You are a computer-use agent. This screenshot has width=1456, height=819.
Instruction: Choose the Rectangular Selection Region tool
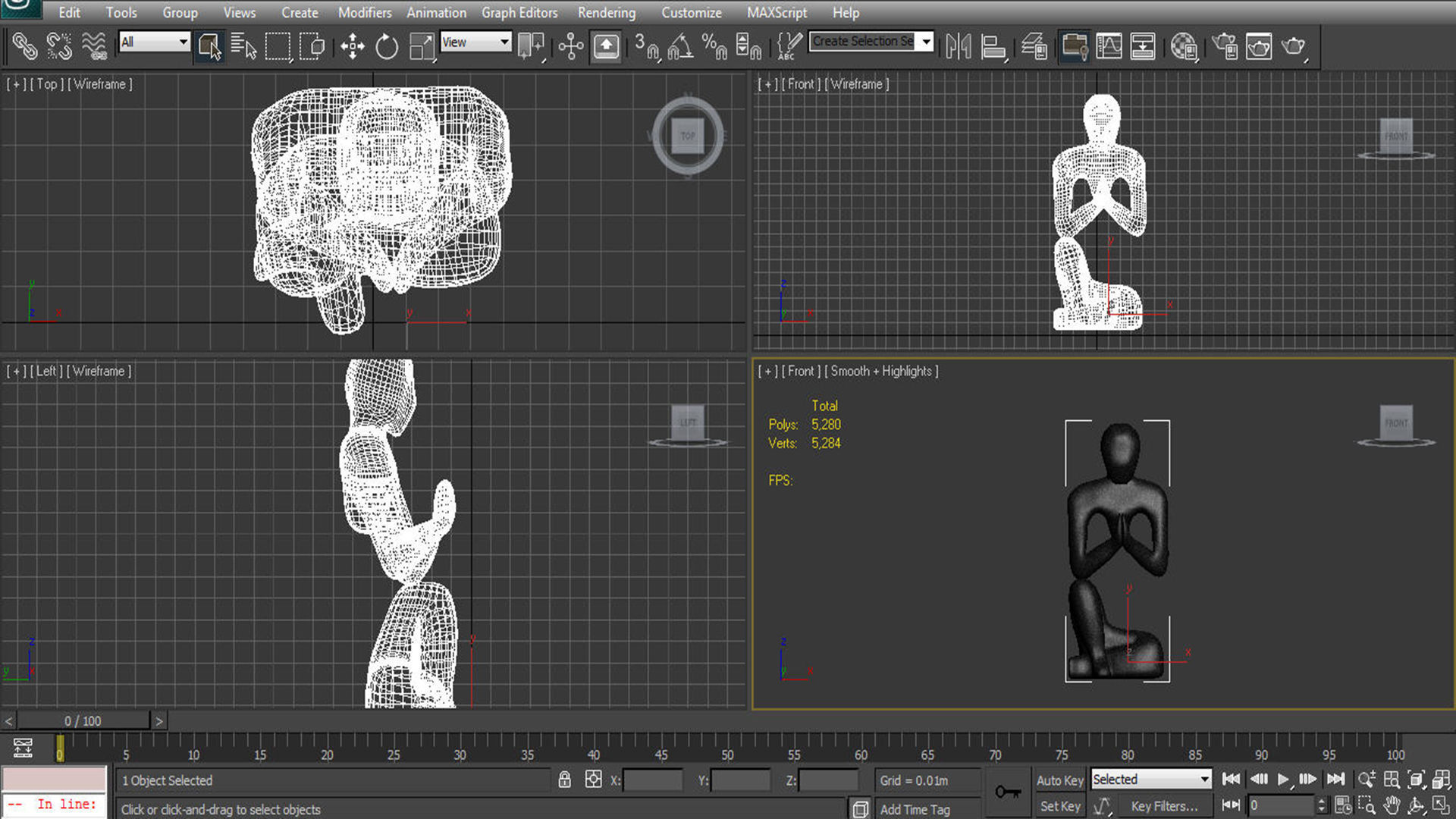pos(278,46)
